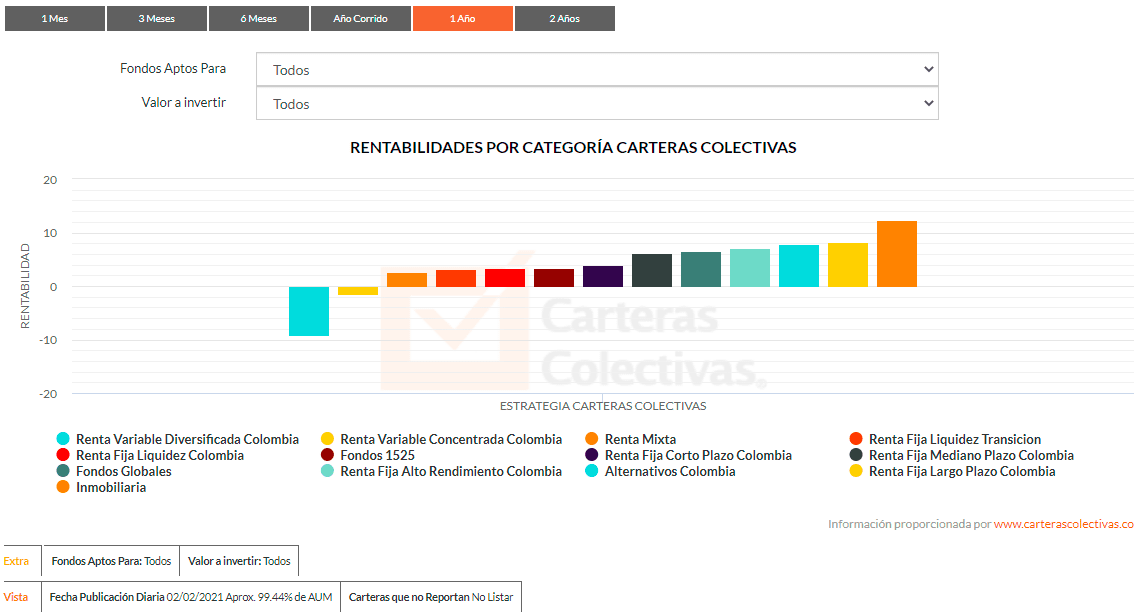Toggle Alternativos Colombia legend marker
The image size is (1139, 614).
coord(592,471)
